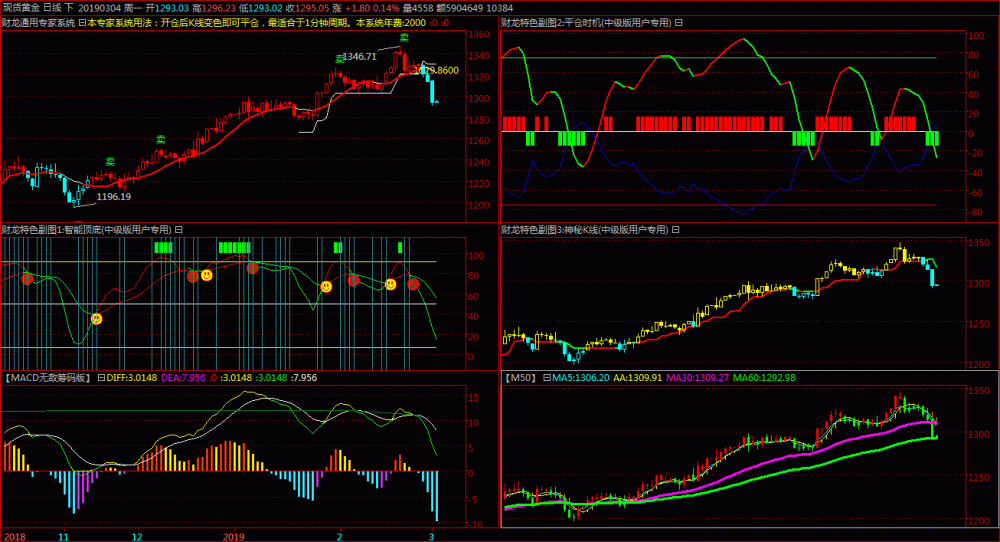Screen dimensions: 1000x542
Task: Click the low price 1293.02
Action: pos(265,8)
